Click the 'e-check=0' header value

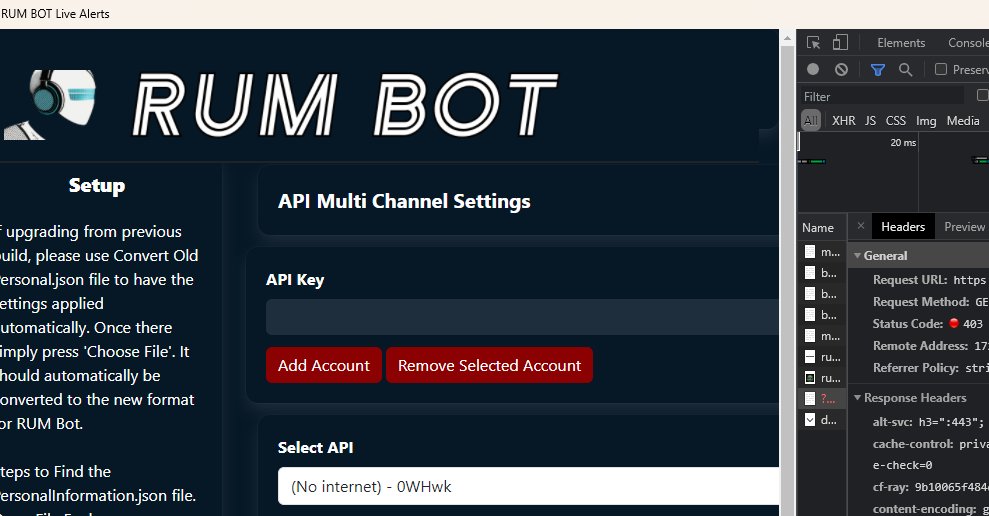902,465
